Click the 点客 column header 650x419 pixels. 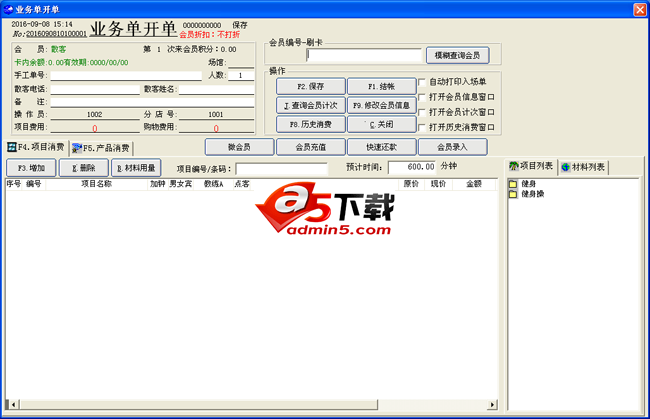tap(242, 184)
